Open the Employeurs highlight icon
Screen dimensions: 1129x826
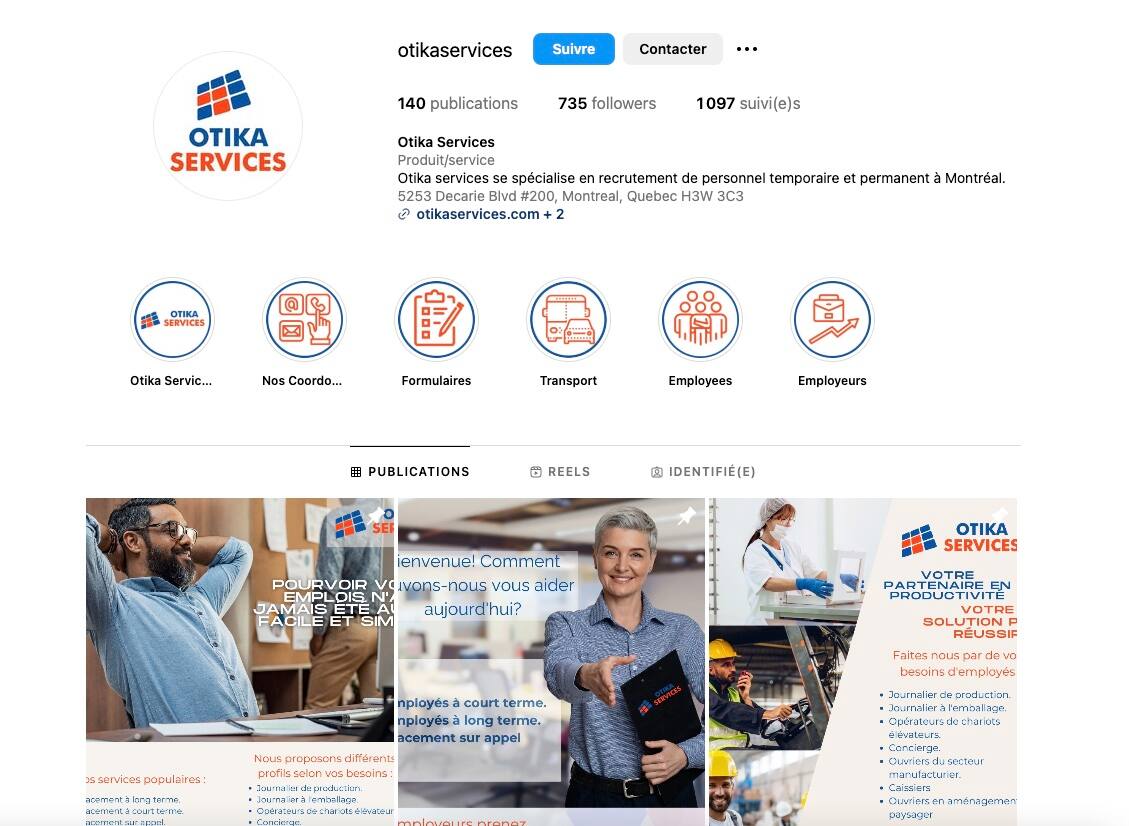[832, 319]
